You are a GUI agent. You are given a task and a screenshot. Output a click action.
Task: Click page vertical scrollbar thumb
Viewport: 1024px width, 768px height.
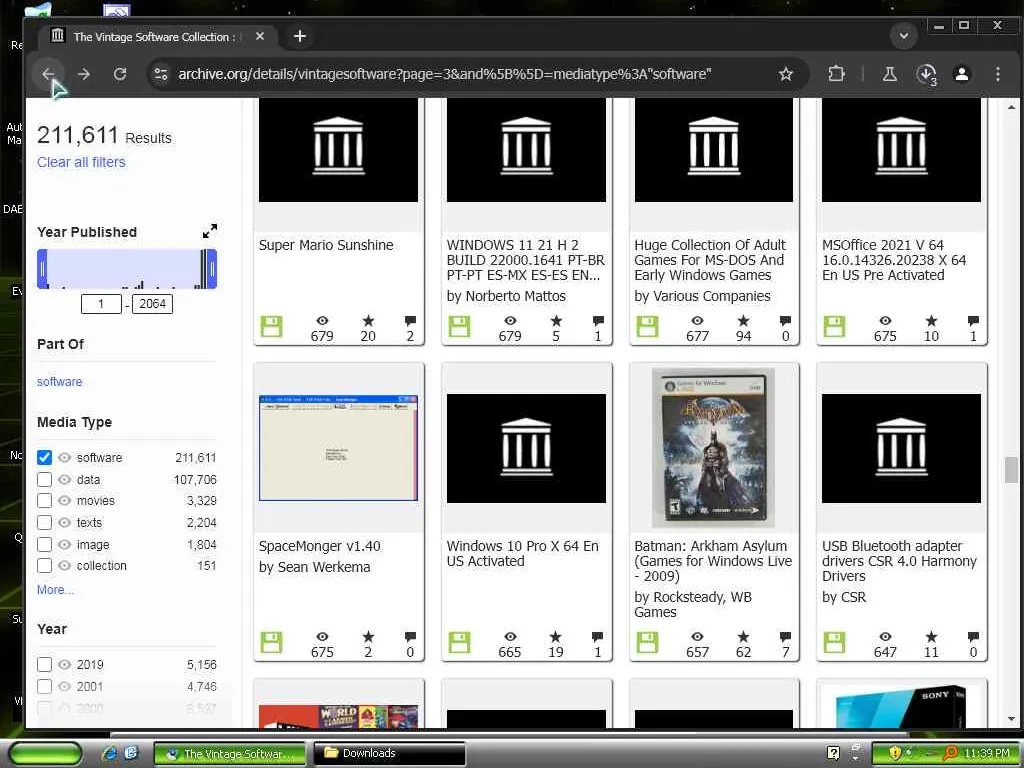point(1011,470)
